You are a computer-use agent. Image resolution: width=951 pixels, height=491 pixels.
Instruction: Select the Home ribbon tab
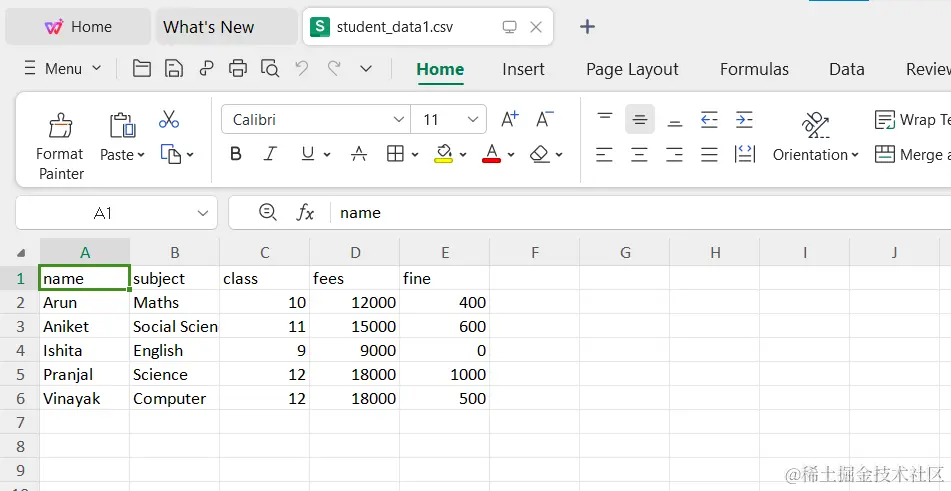440,69
